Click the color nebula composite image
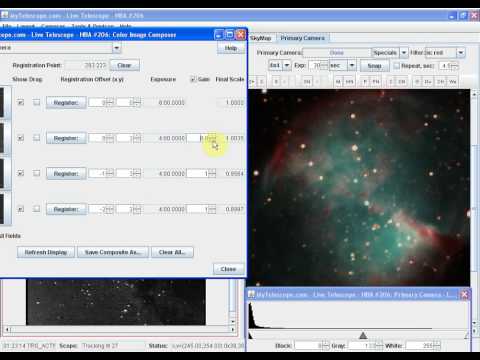This screenshot has height=360, width=480. click(x=359, y=187)
